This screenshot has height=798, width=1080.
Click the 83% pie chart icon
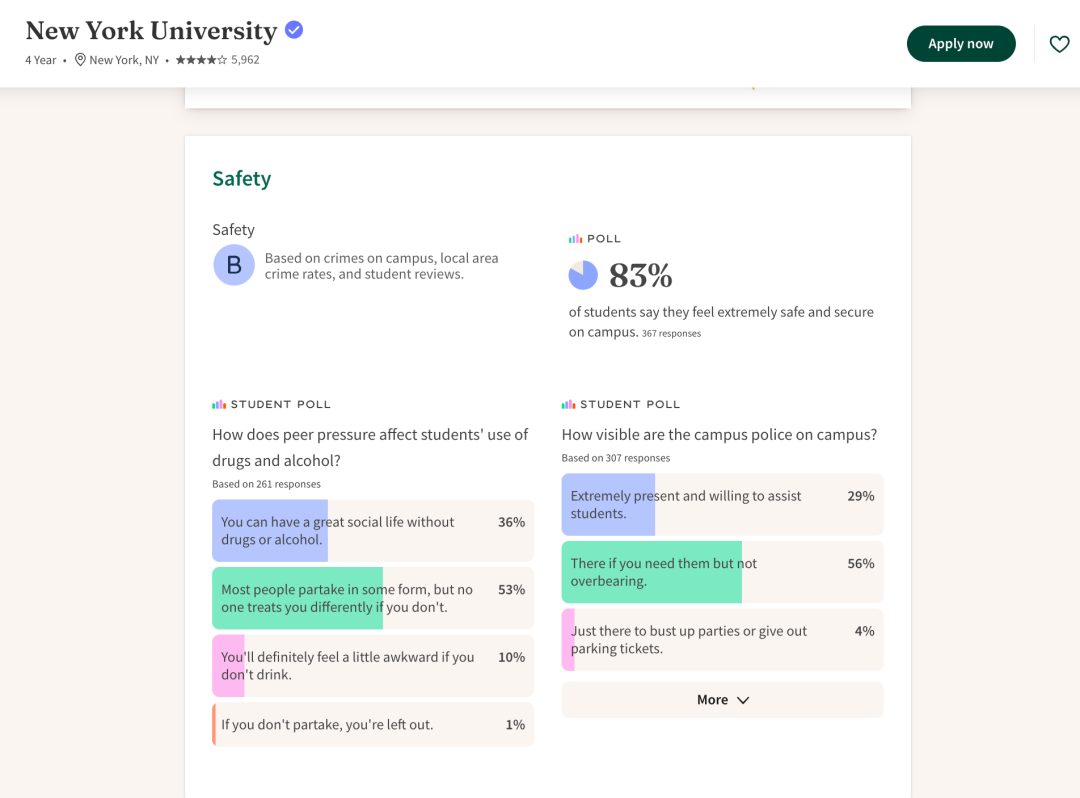(x=583, y=275)
